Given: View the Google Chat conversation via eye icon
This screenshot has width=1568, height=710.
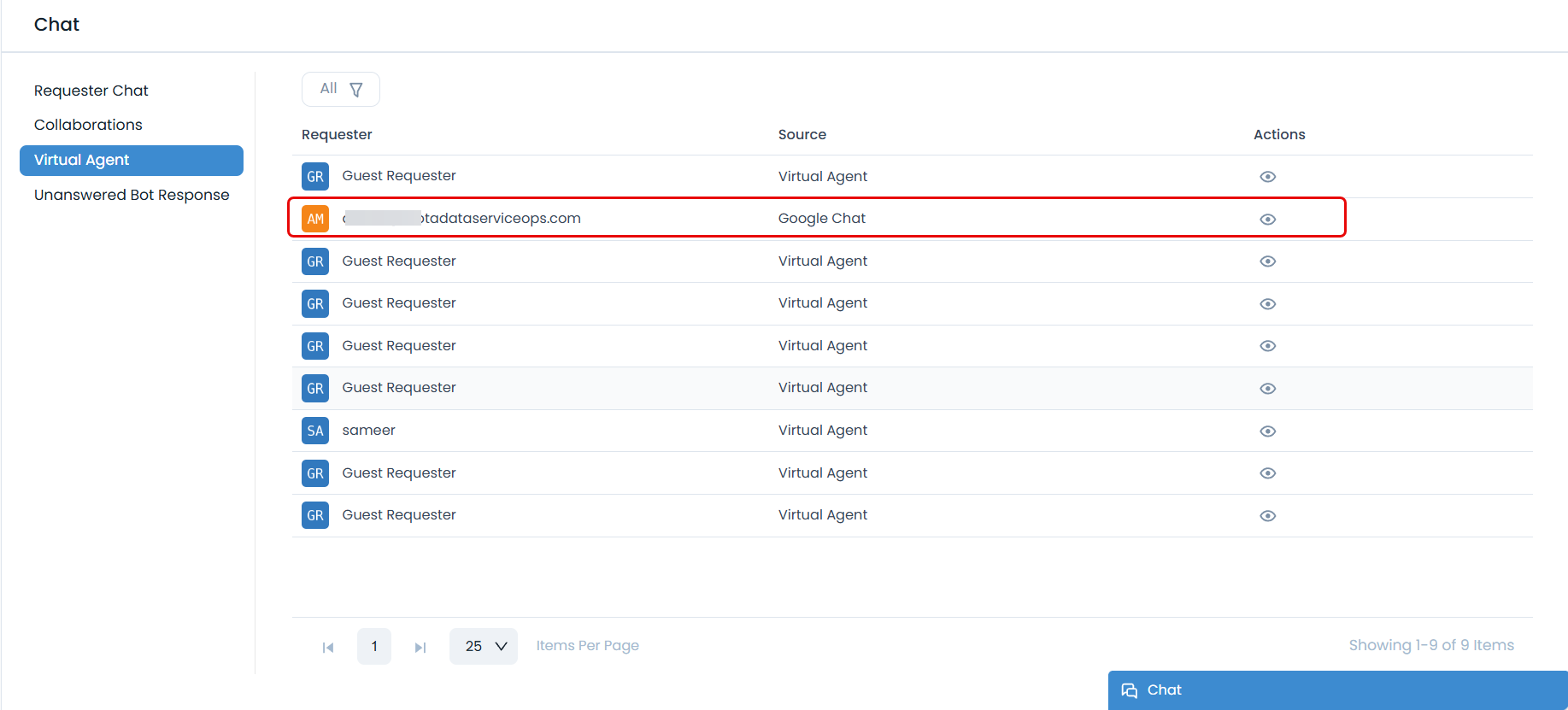Looking at the screenshot, I should (1267, 220).
